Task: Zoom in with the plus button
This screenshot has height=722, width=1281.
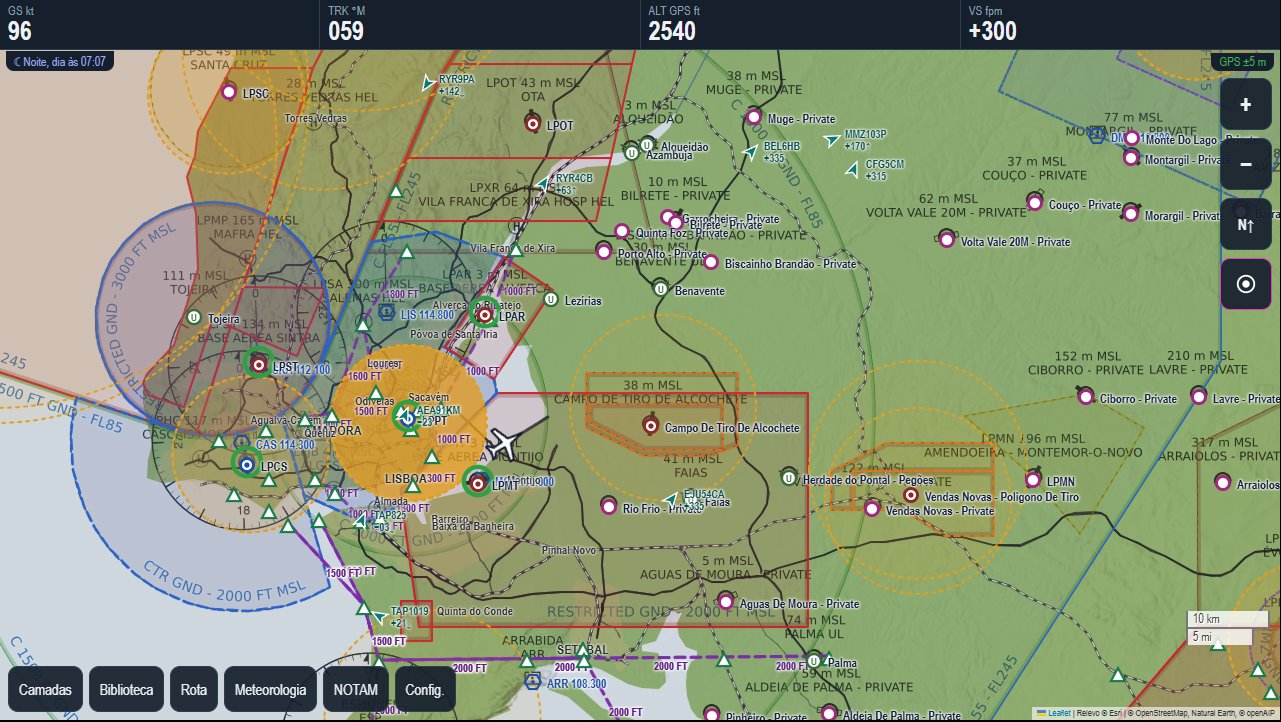Action: [x=1245, y=105]
